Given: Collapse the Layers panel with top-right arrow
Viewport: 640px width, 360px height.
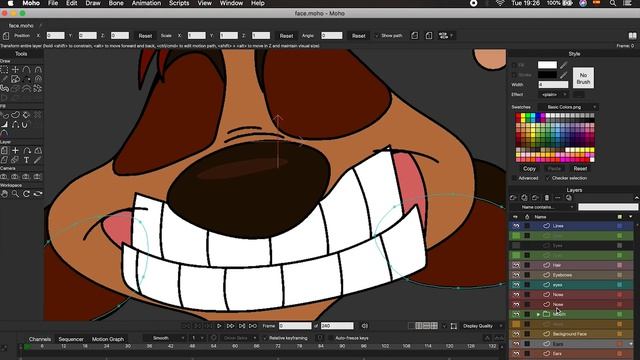Looking at the screenshot, I should tap(636, 198).
